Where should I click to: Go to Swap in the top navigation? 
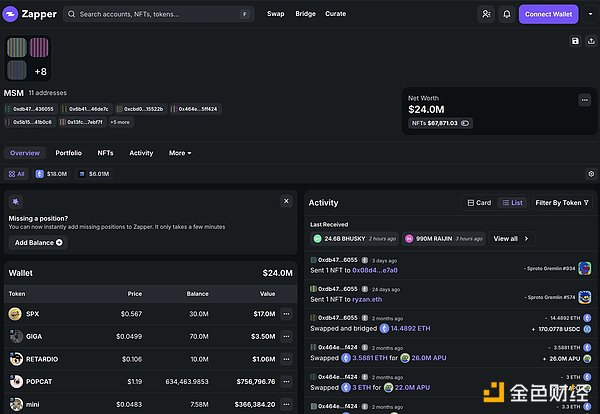click(x=276, y=14)
